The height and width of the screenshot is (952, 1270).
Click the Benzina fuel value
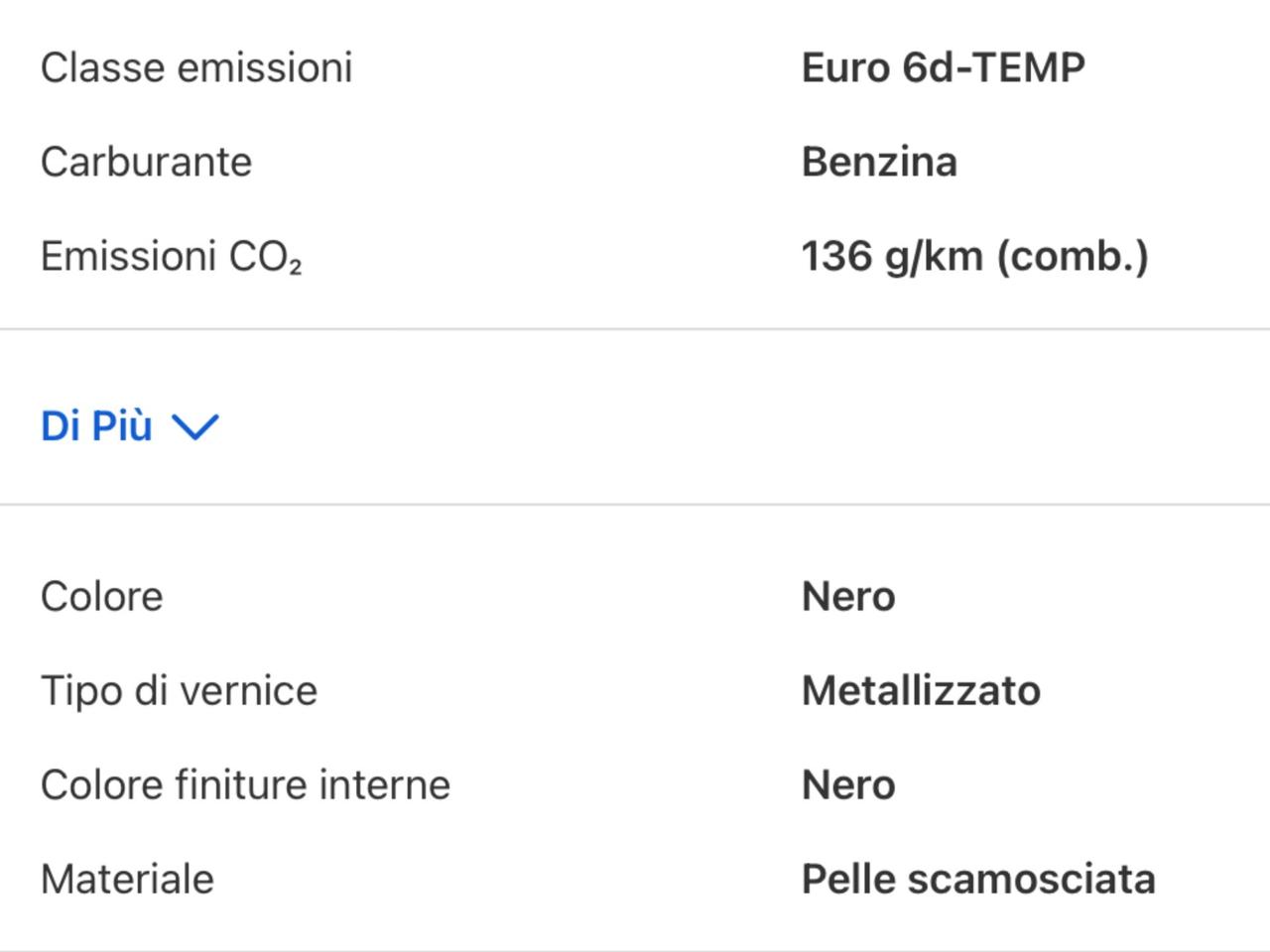coord(879,162)
